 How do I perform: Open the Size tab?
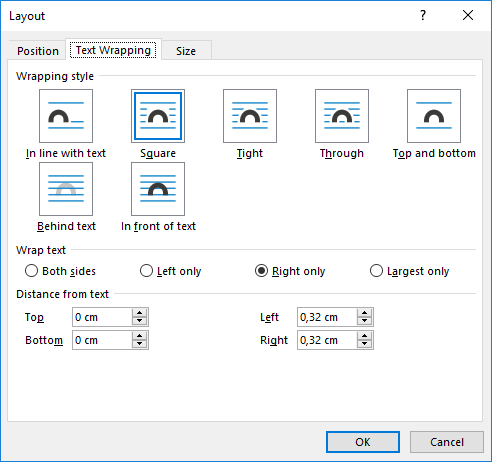(x=186, y=51)
